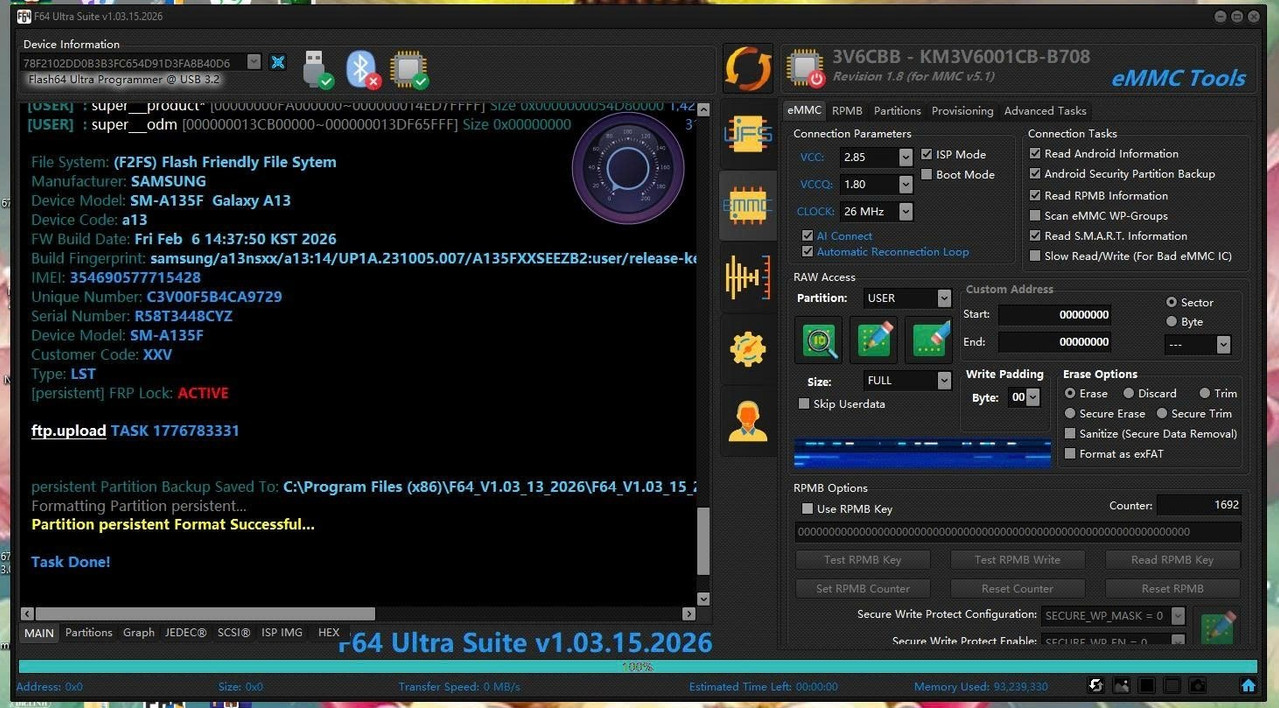This screenshot has height=708, width=1279.
Task: Click the status bar camera icon
Action: point(1196,686)
